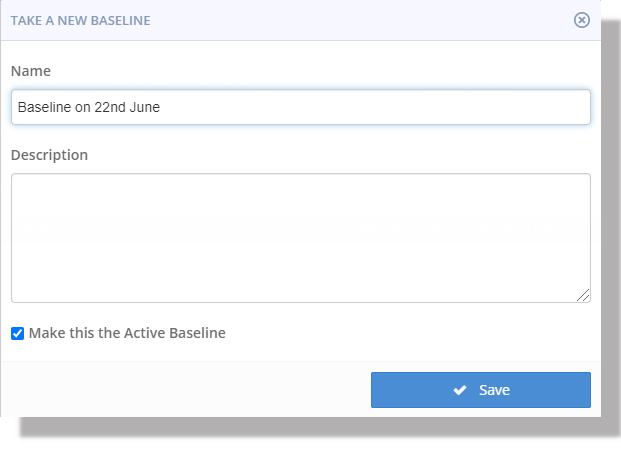Untick the Make this the Active Baseline checkbox
Screen dimensions: 621x449
[17, 333]
